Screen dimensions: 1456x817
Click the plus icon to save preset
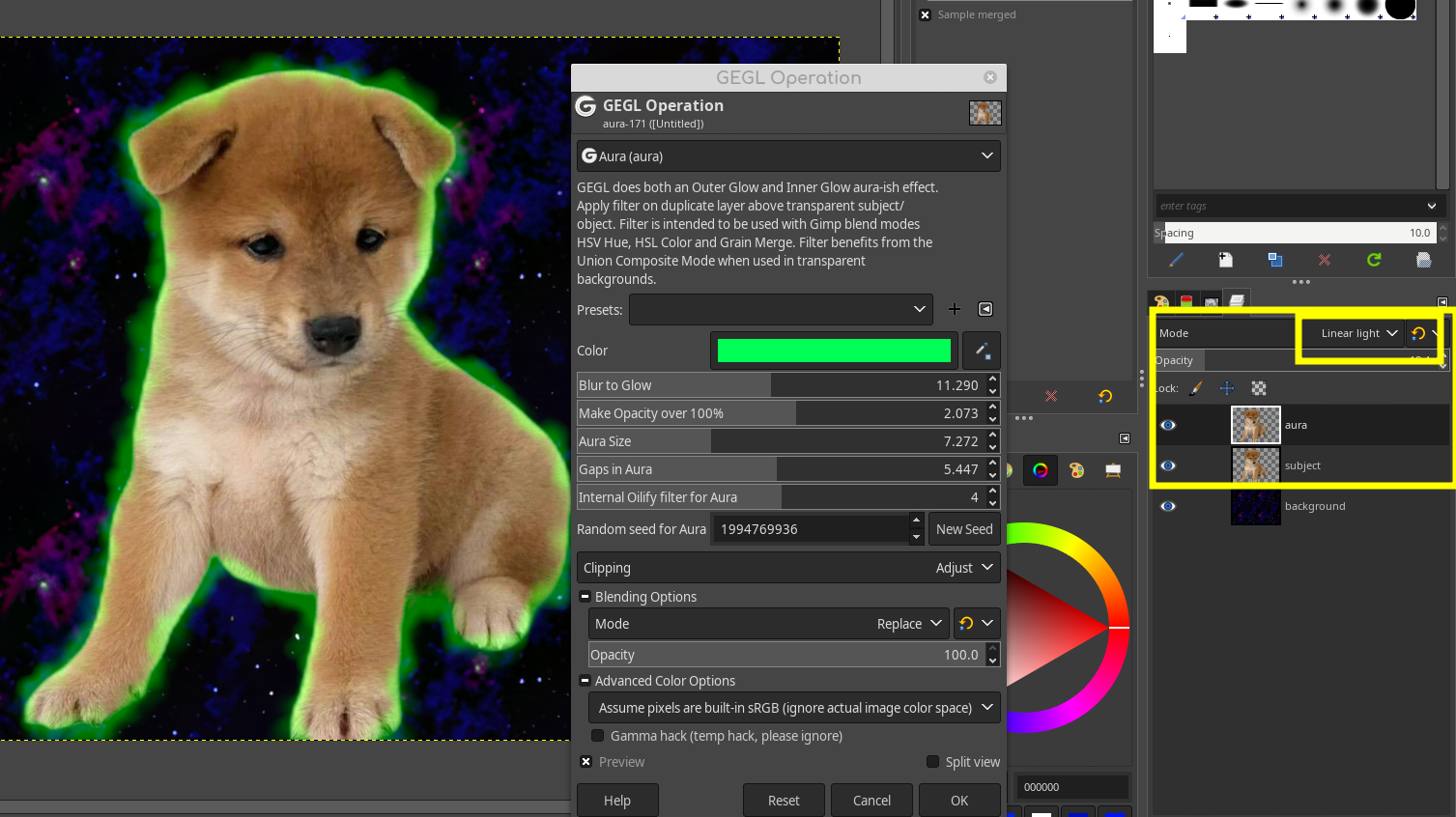955,309
